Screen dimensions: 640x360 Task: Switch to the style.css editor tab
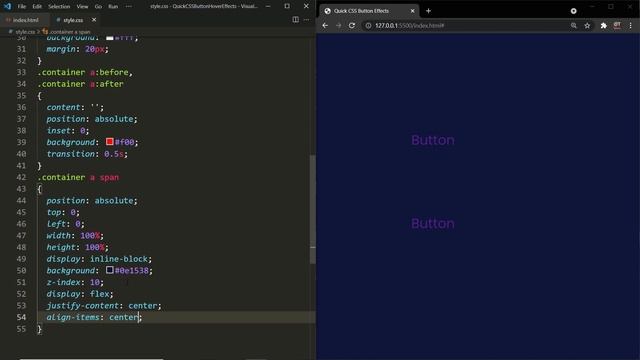tap(73, 20)
